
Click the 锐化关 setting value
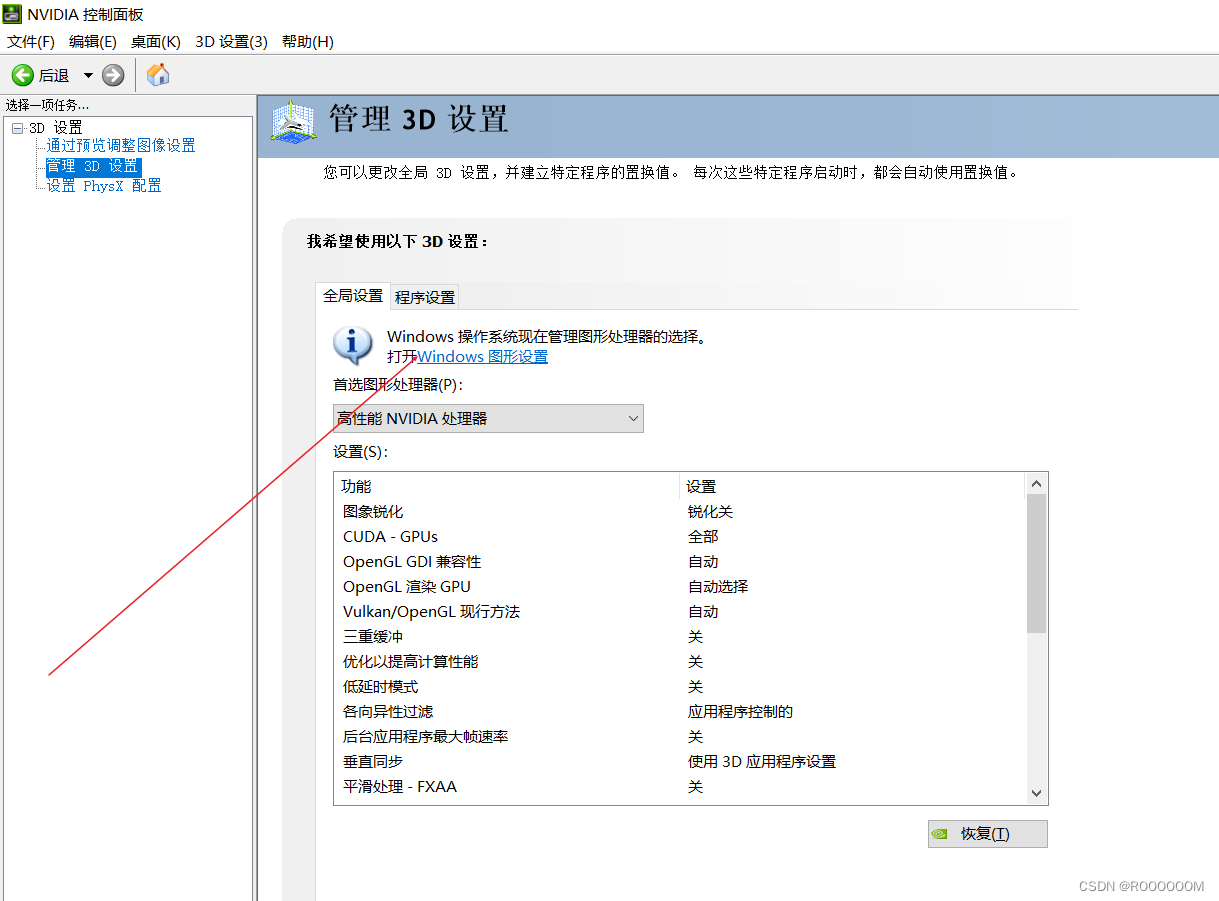pos(710,511)
